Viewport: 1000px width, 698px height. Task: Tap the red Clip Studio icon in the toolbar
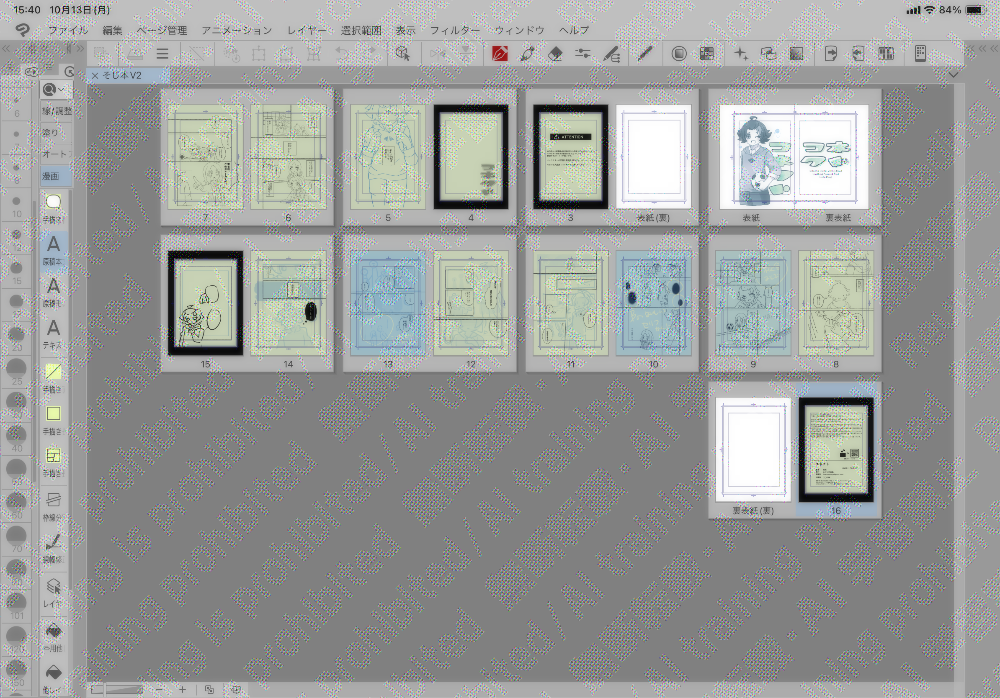[501, 54]
